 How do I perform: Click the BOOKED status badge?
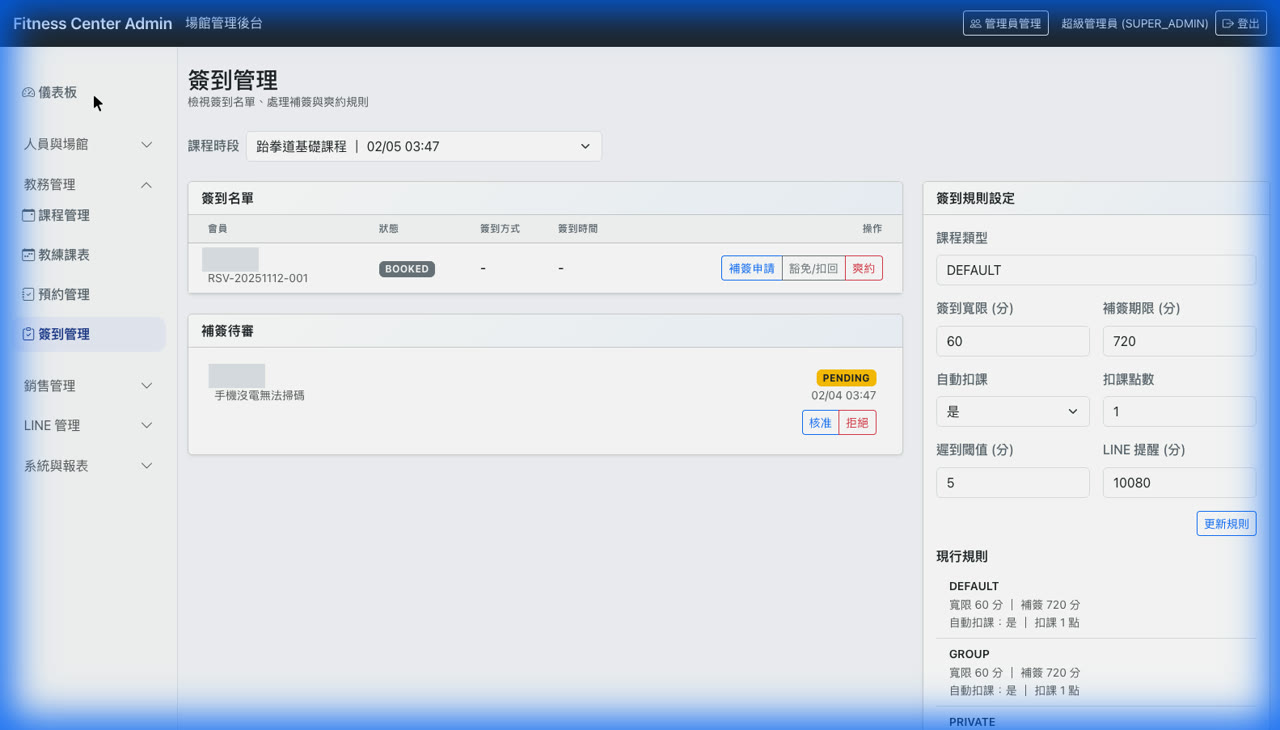click(407, 269)
